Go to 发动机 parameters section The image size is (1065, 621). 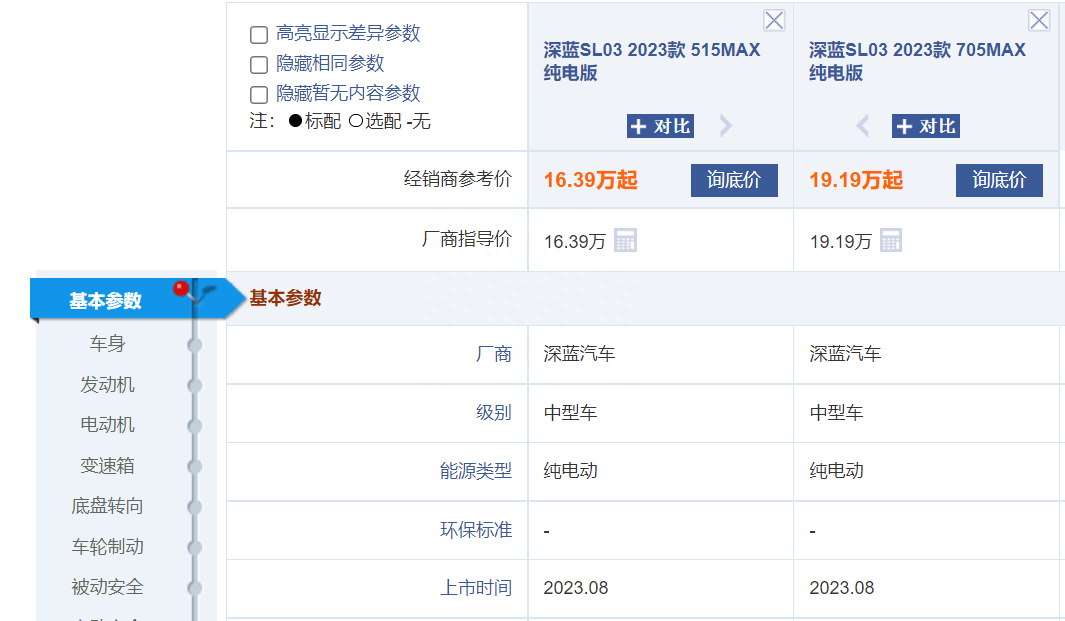pos(107,385)
